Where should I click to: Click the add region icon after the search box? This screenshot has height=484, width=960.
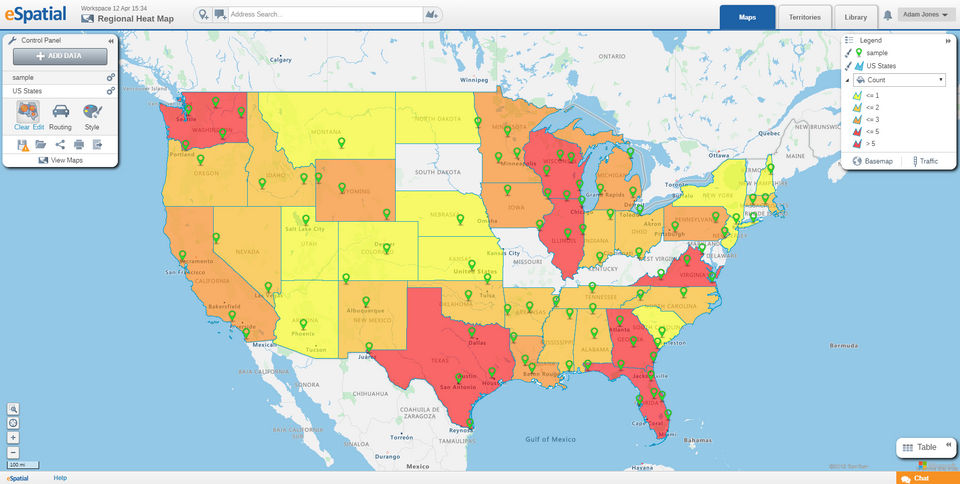tap(433, 14)
